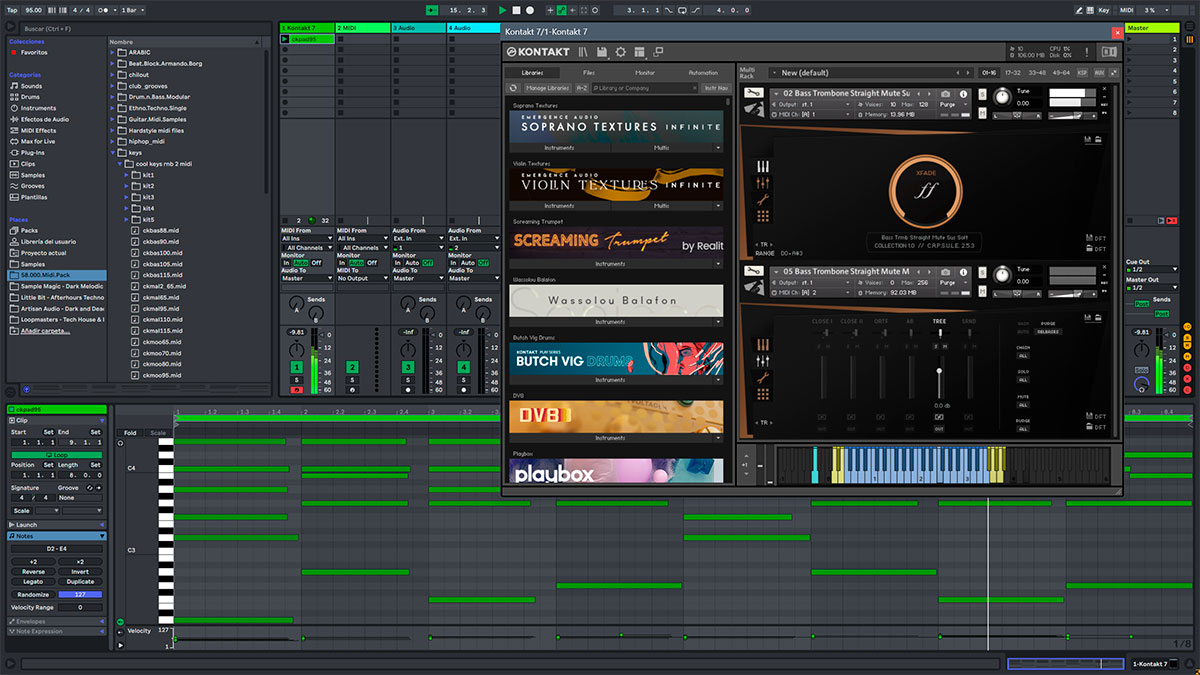The width and height of the screenshot is (1200, 675).
Task: Select mixer faders icon in lower instrument
Action: pos(763,360)
